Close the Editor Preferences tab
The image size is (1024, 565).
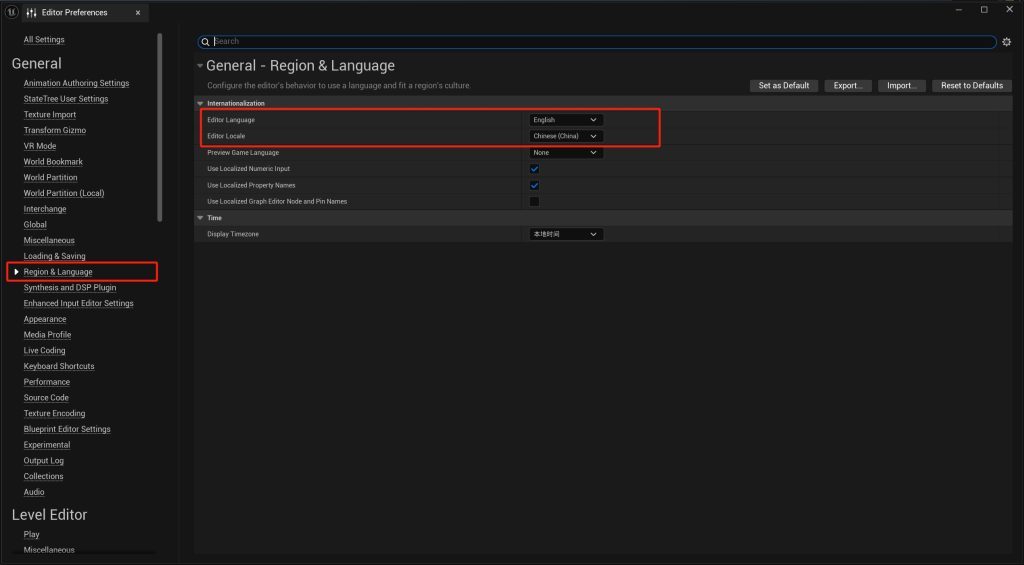[138, 13]
